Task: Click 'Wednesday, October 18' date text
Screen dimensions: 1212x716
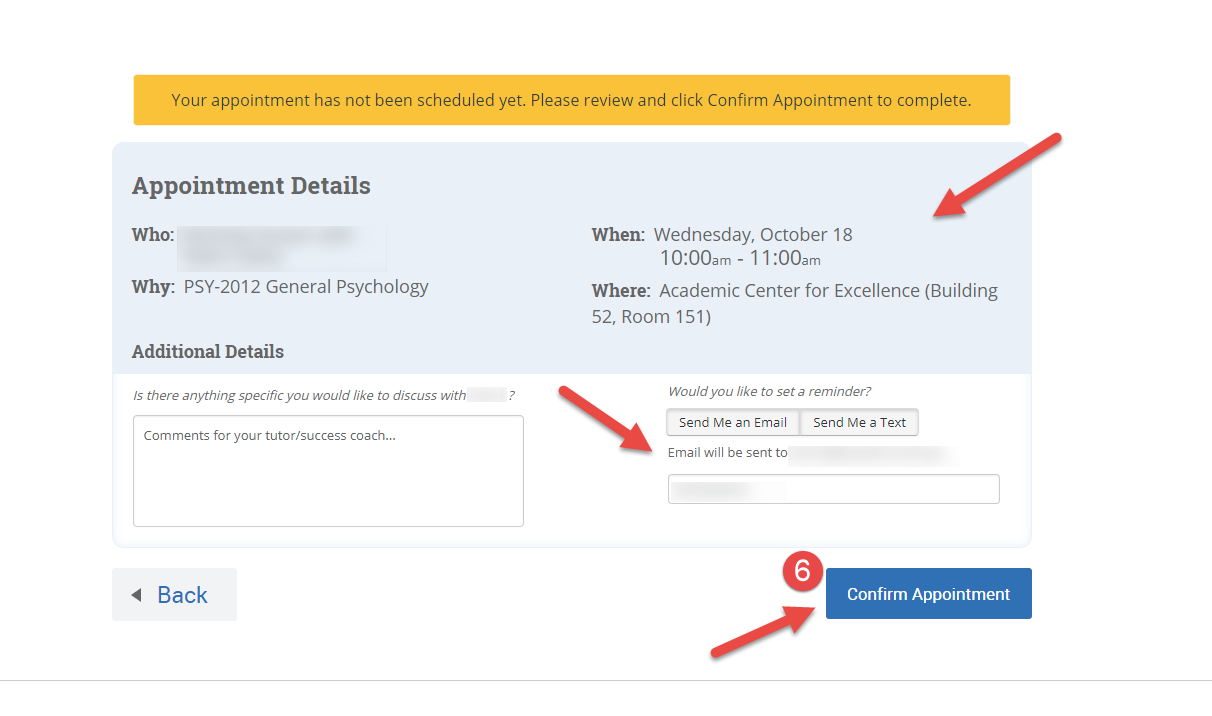Action: pyautogui.click(x=753, y=235)
